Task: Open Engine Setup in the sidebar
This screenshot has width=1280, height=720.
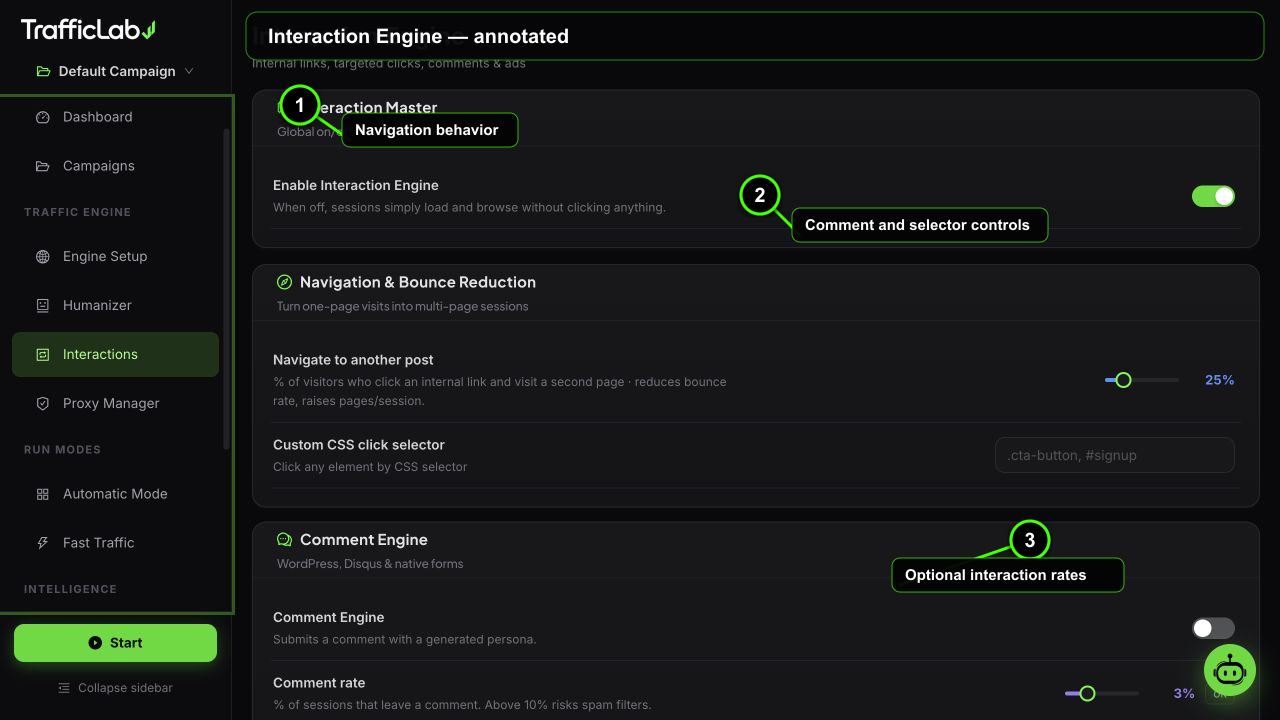Action: (x=115, y=256)
